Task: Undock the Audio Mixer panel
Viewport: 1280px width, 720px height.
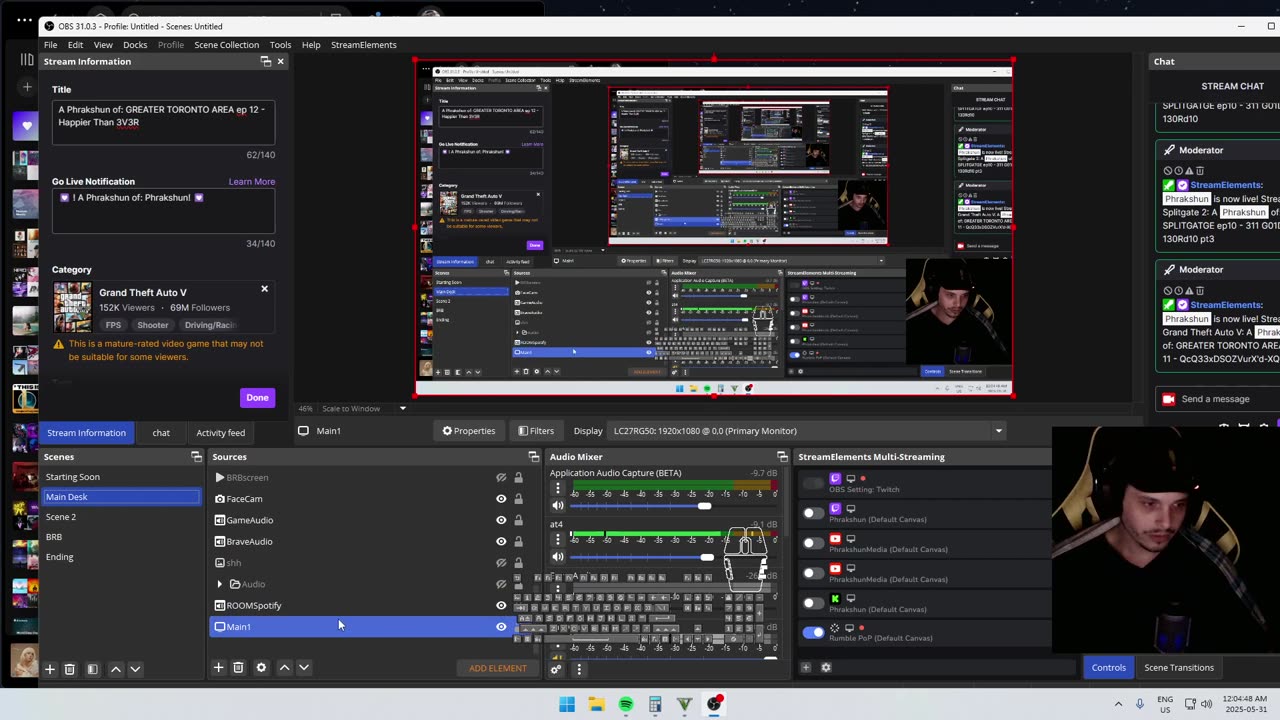Action: point(782,457)
